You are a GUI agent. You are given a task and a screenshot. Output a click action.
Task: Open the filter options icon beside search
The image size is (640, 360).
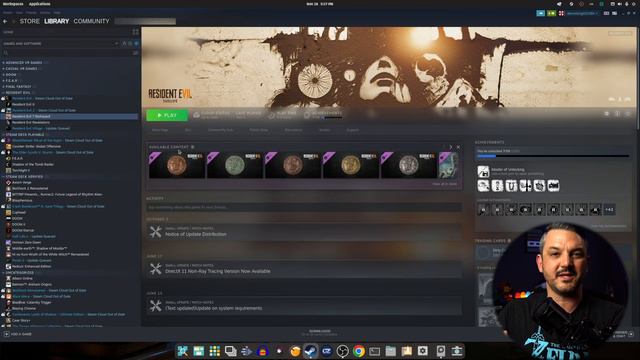point(135,53)
